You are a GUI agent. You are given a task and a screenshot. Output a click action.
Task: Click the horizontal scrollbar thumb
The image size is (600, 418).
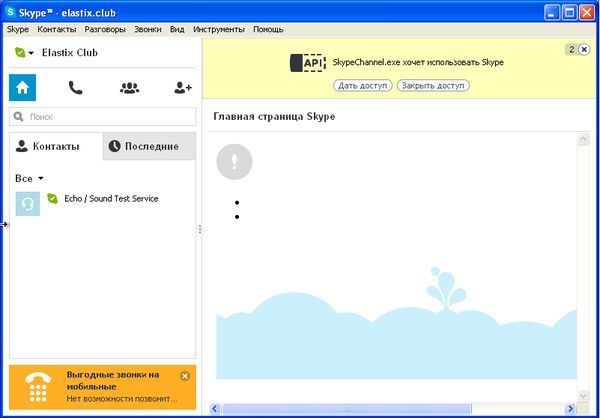345,408
